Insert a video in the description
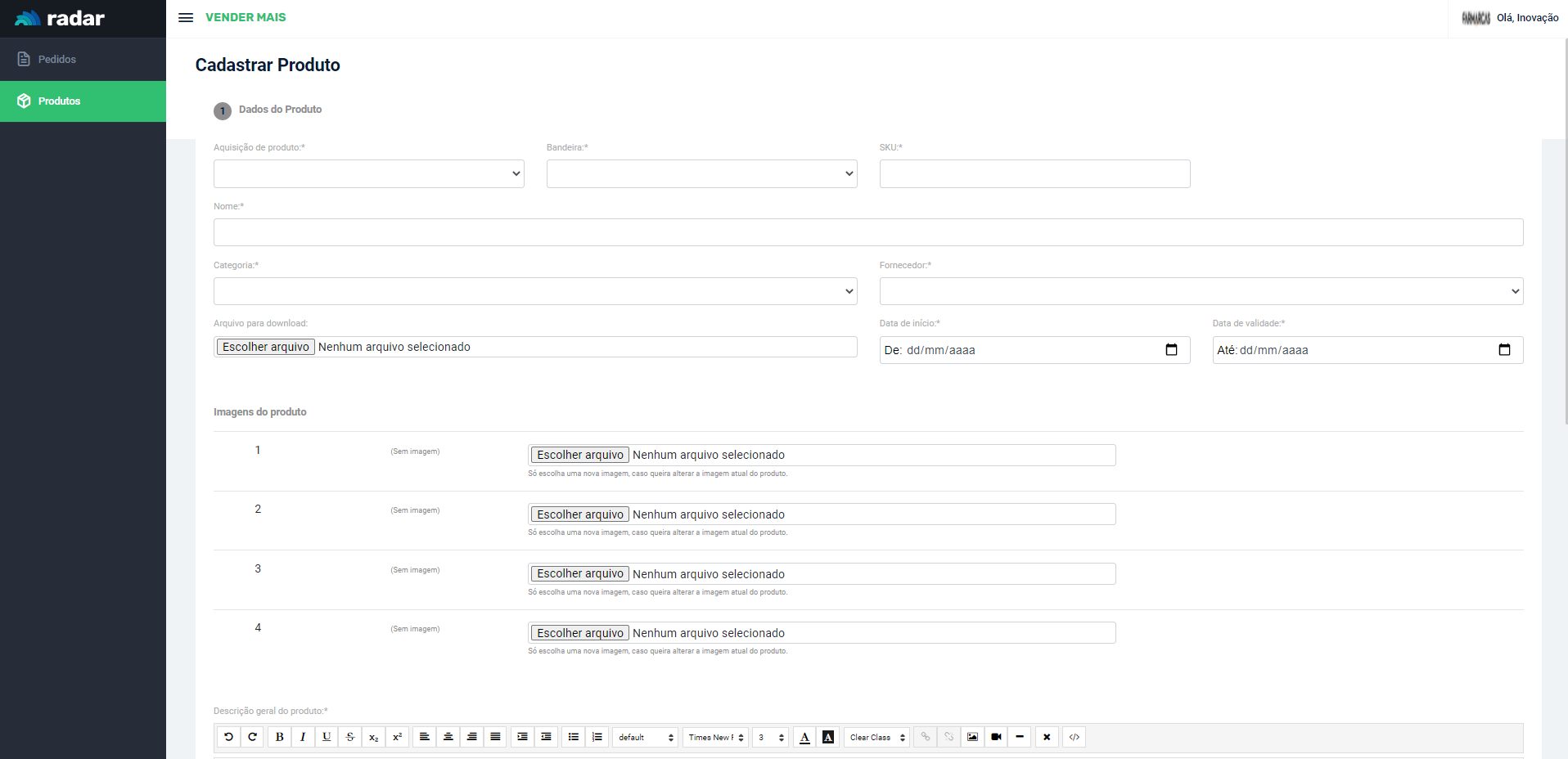 [x=996, y=737]
